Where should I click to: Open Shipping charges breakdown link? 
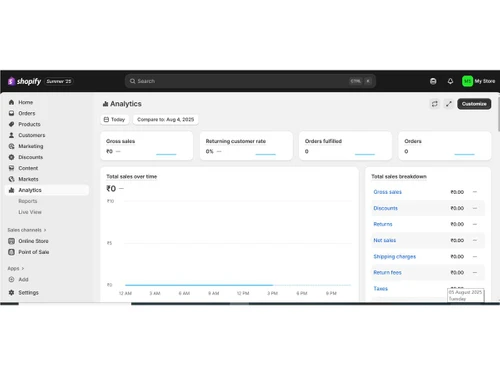(395, 256)
